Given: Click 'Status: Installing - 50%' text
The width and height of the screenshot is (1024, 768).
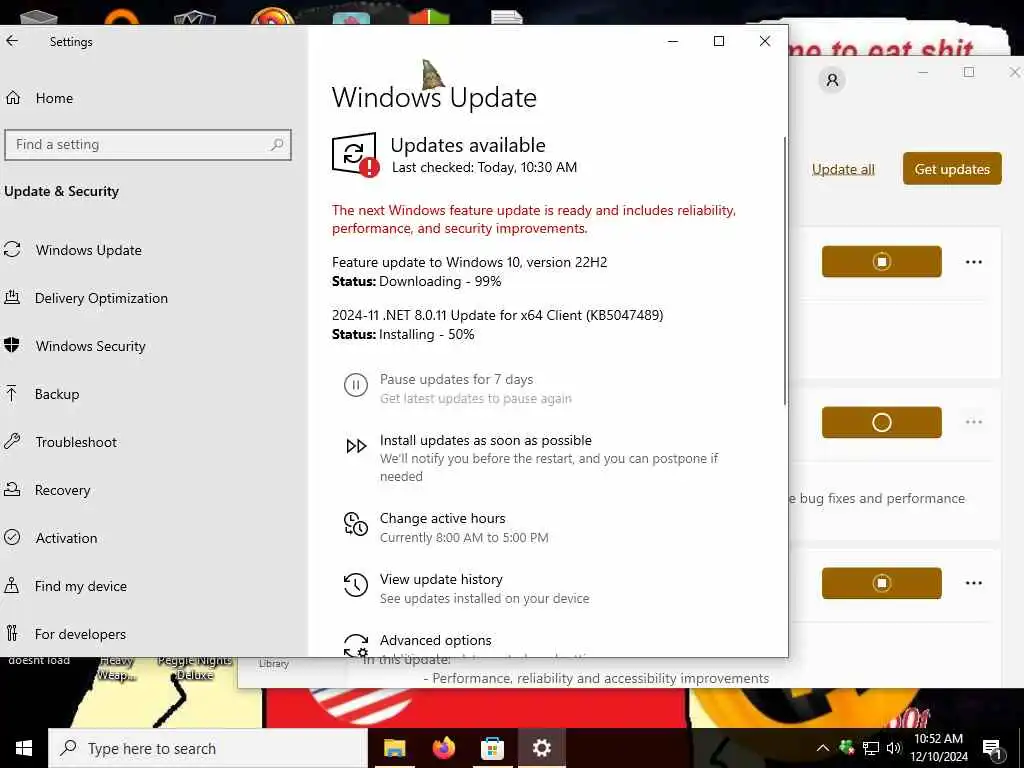Looking at the screenshot, I should pos(403,334).
